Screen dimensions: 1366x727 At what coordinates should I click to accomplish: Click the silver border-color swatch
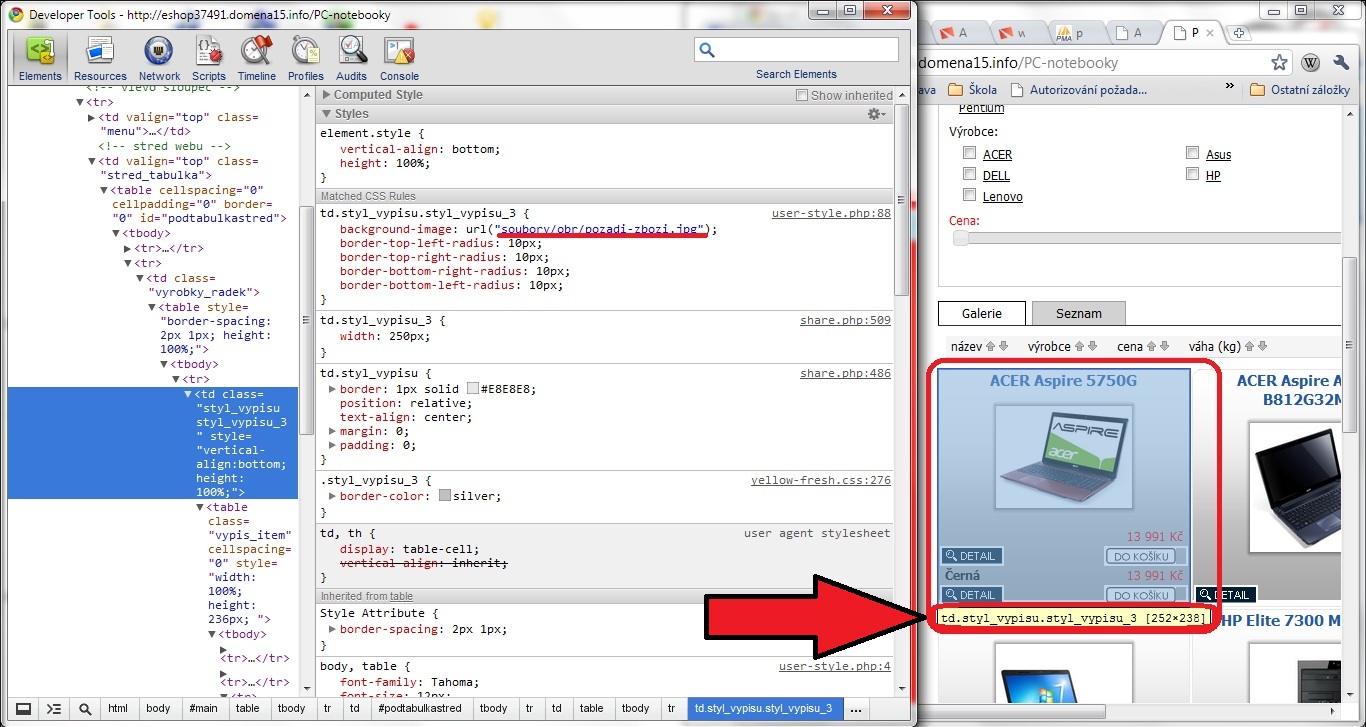tap(445, 496)
